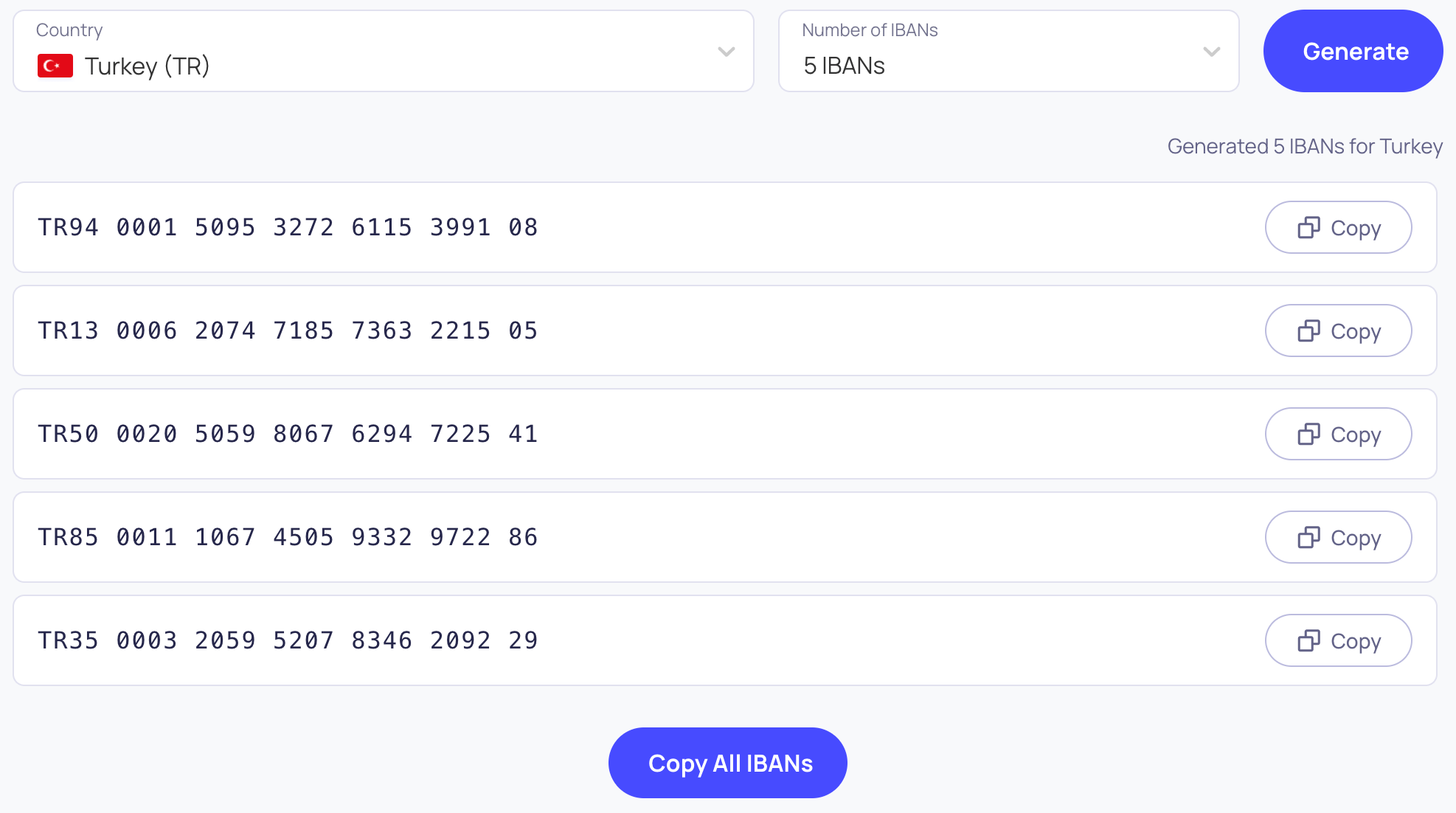Viewport: 1456px width, 813px height.
Task: Select the IBAN text starting with TR94
Action: pos(288,227)
